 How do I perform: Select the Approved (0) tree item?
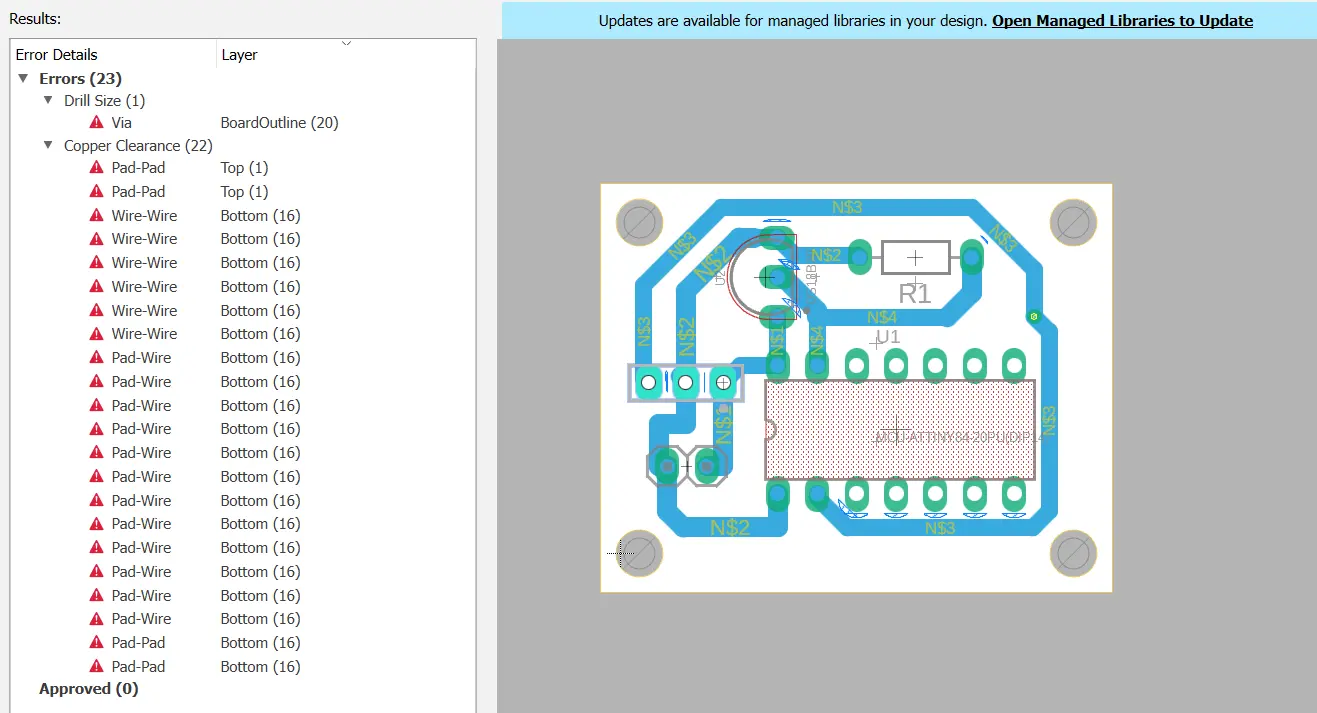(x=88, y=689)
